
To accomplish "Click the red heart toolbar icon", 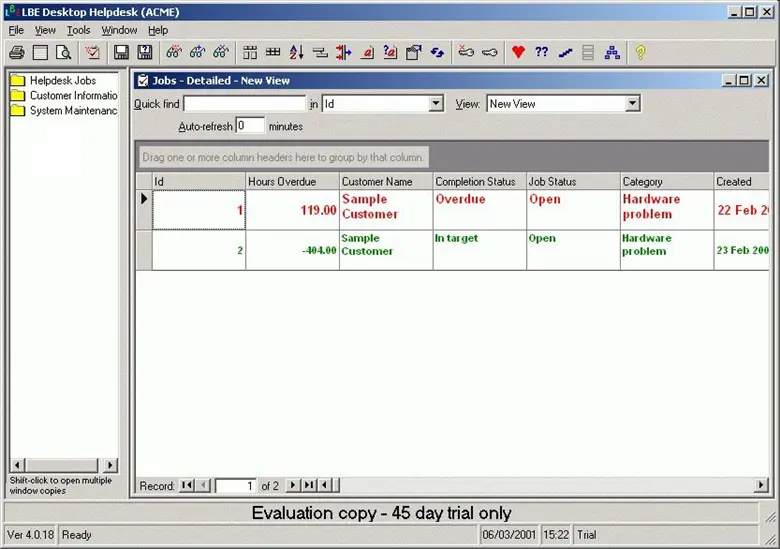I will (518, 52).
